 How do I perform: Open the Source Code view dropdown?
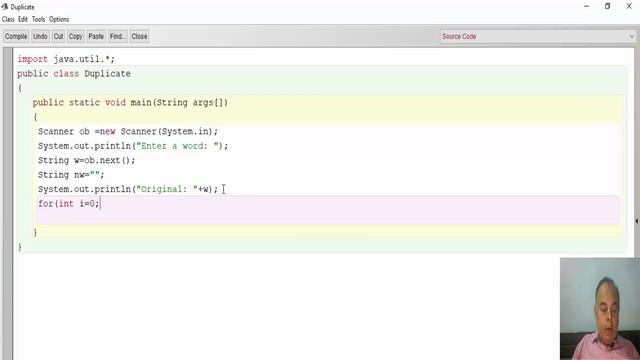coord(538,36)
